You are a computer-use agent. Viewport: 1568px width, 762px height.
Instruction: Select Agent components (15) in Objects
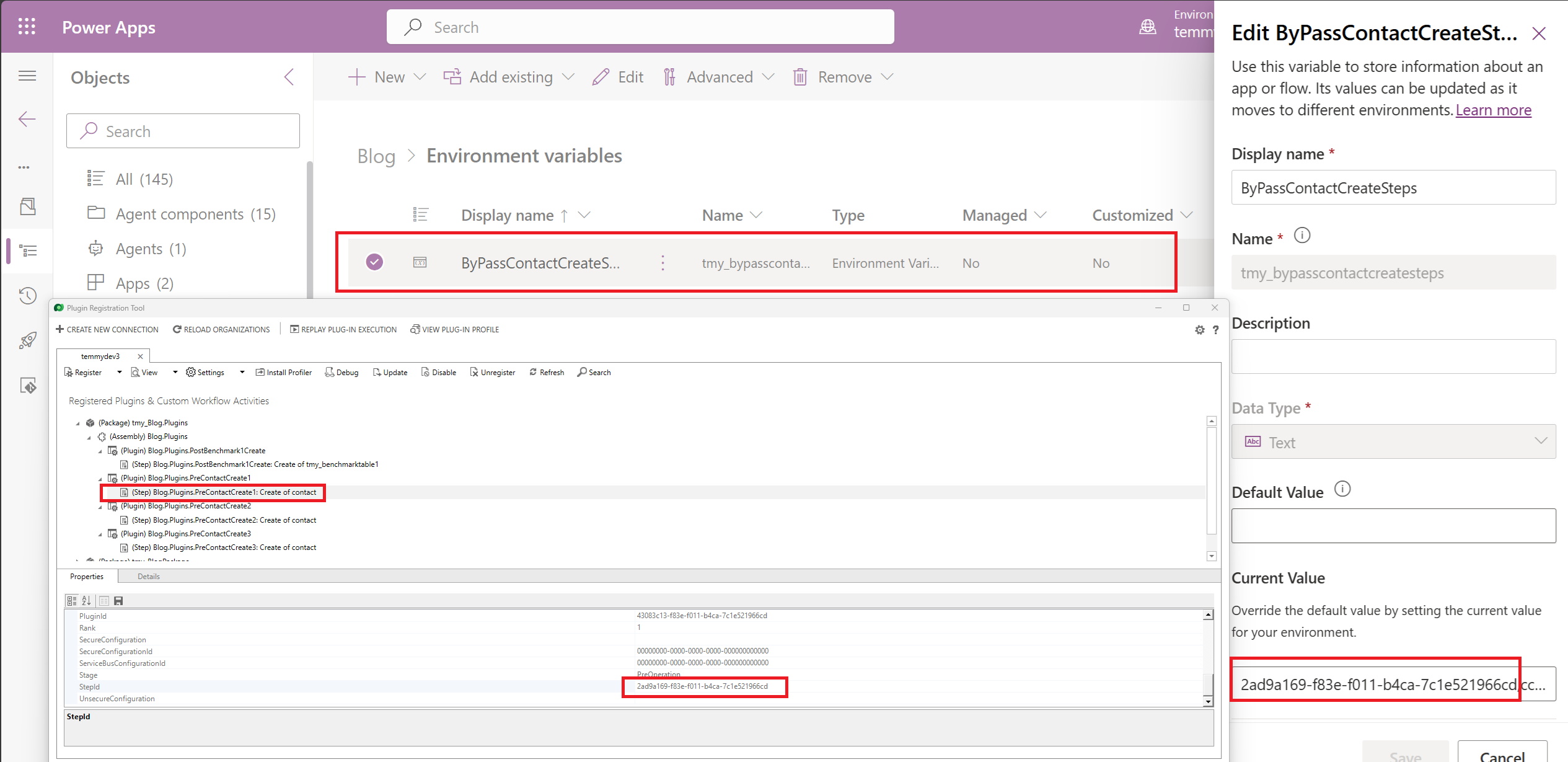[181, 214]
